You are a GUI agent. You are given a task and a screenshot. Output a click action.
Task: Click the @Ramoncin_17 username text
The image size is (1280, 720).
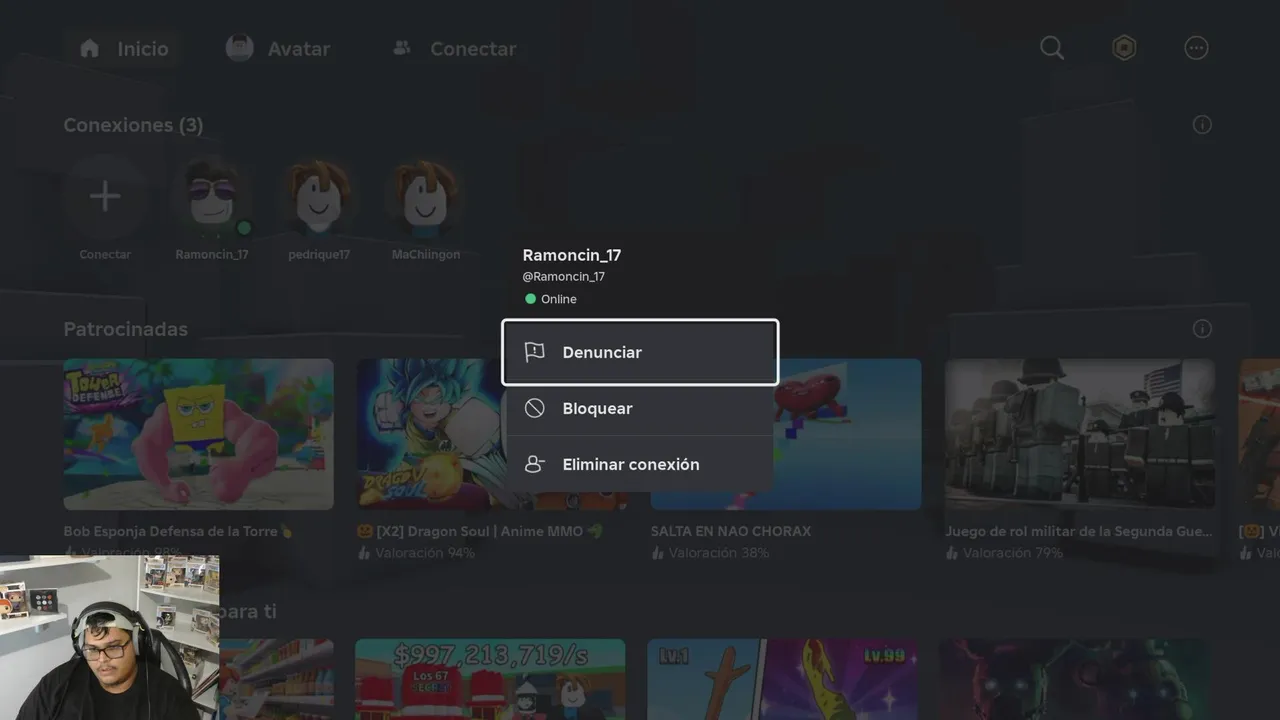(x=563, y=277)
